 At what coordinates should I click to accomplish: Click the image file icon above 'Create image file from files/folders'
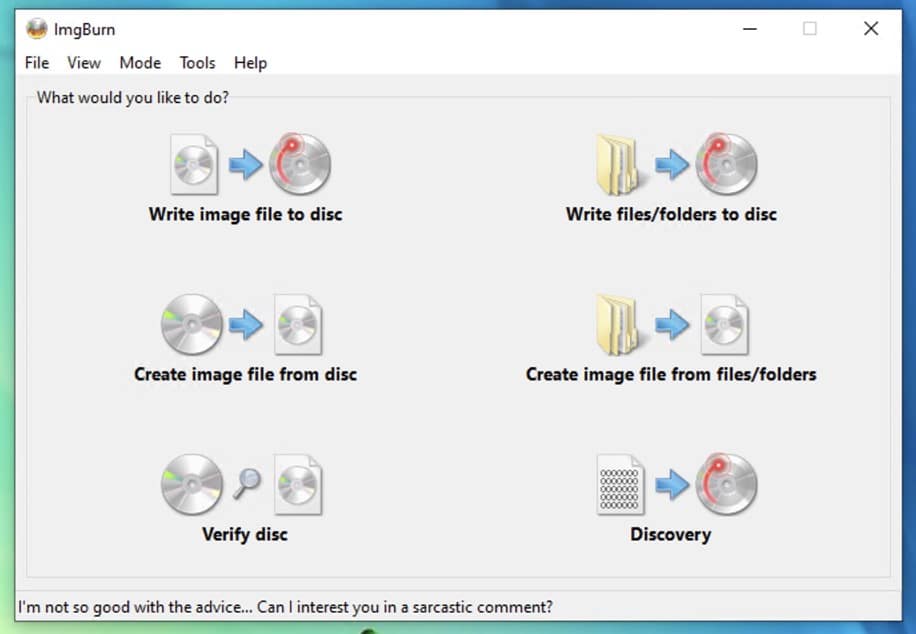[x=724, y=325]
